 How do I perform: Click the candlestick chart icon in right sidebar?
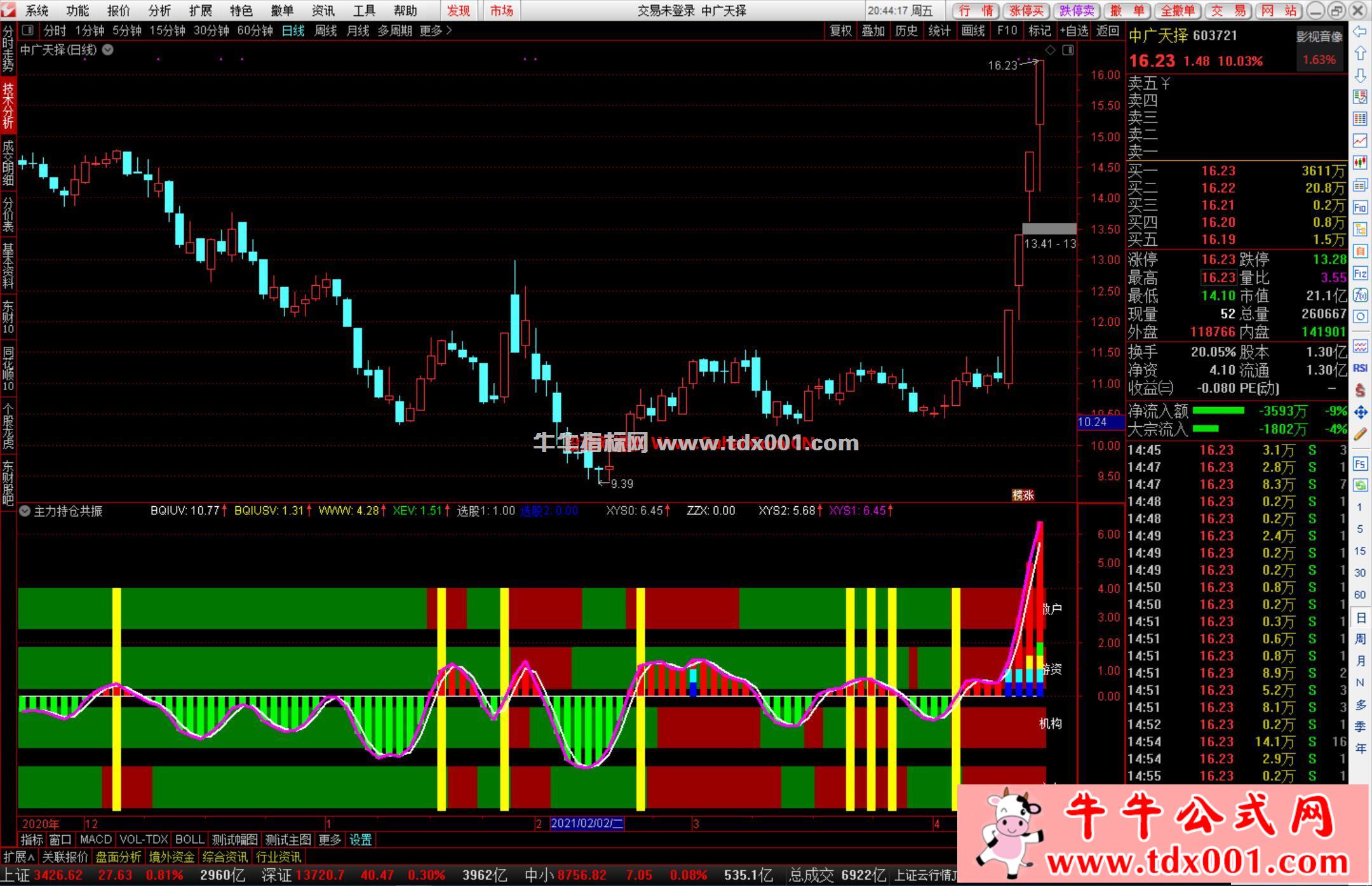tap(1360, 163)
